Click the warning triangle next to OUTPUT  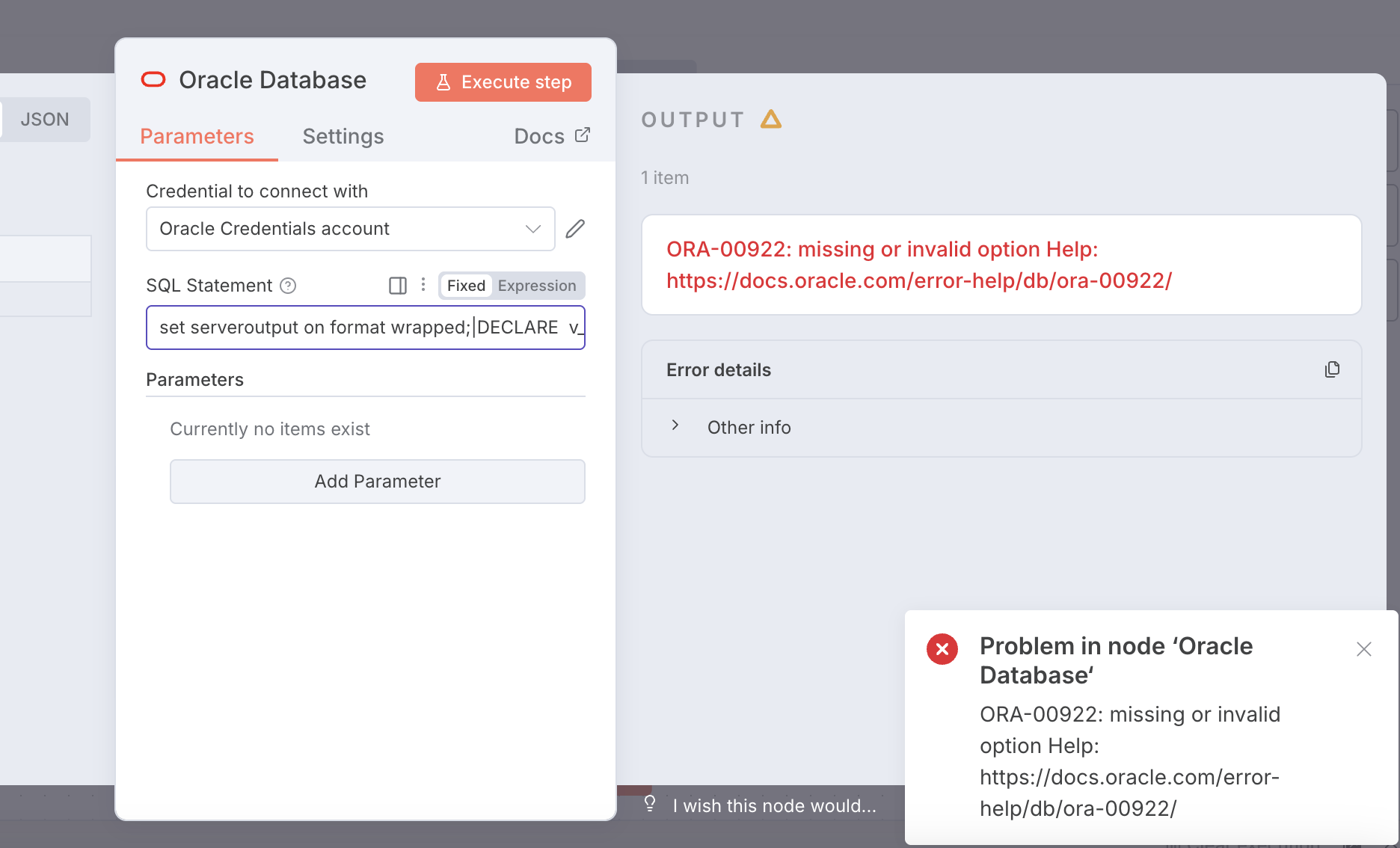[771, 119]
